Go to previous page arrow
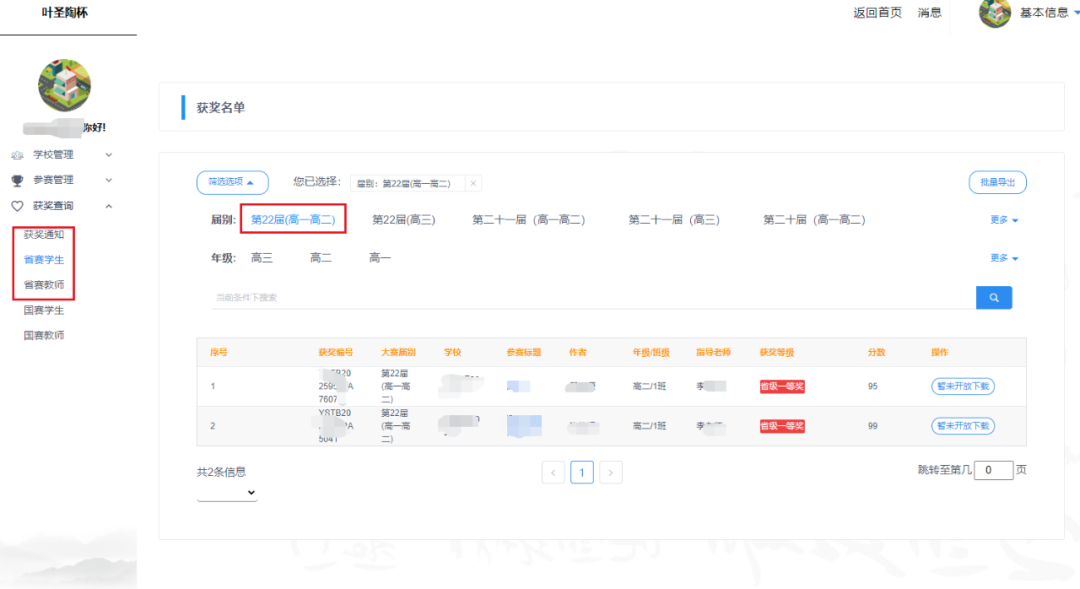 coord(553,472)
